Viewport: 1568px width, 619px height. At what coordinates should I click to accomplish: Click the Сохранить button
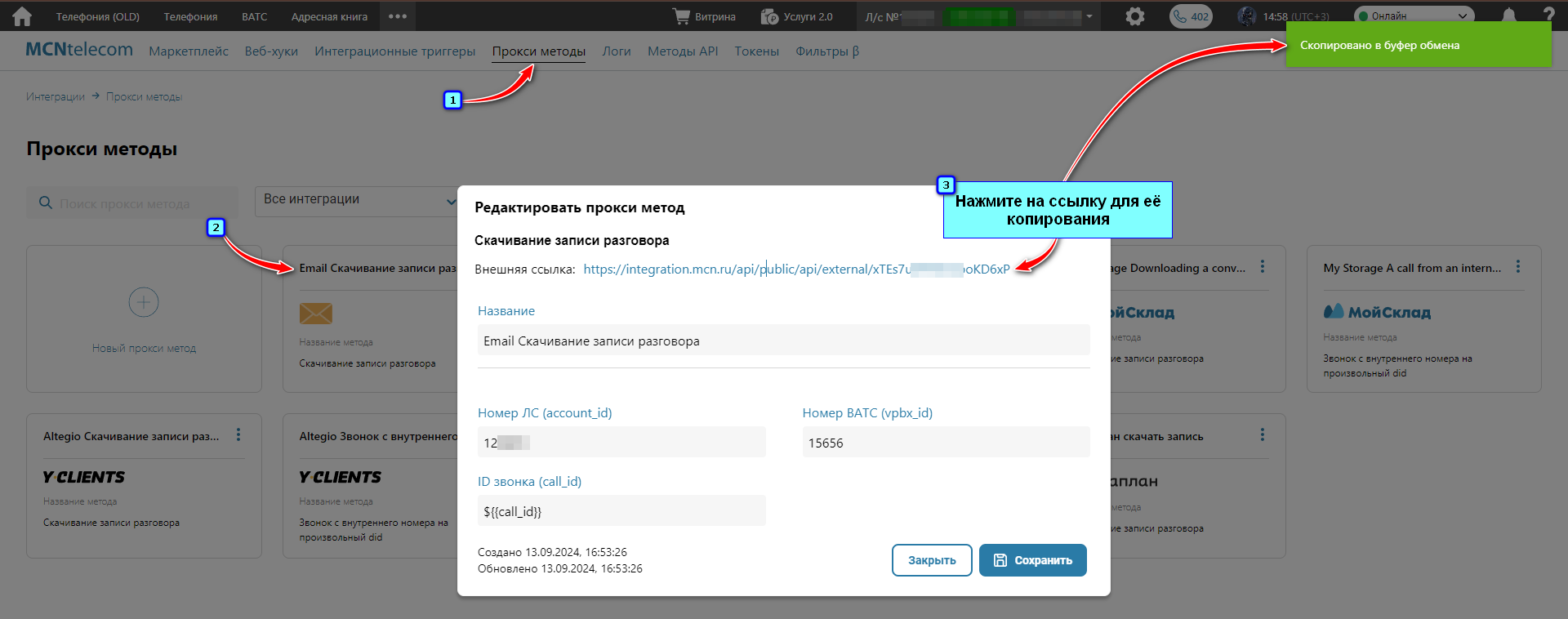1033,560
